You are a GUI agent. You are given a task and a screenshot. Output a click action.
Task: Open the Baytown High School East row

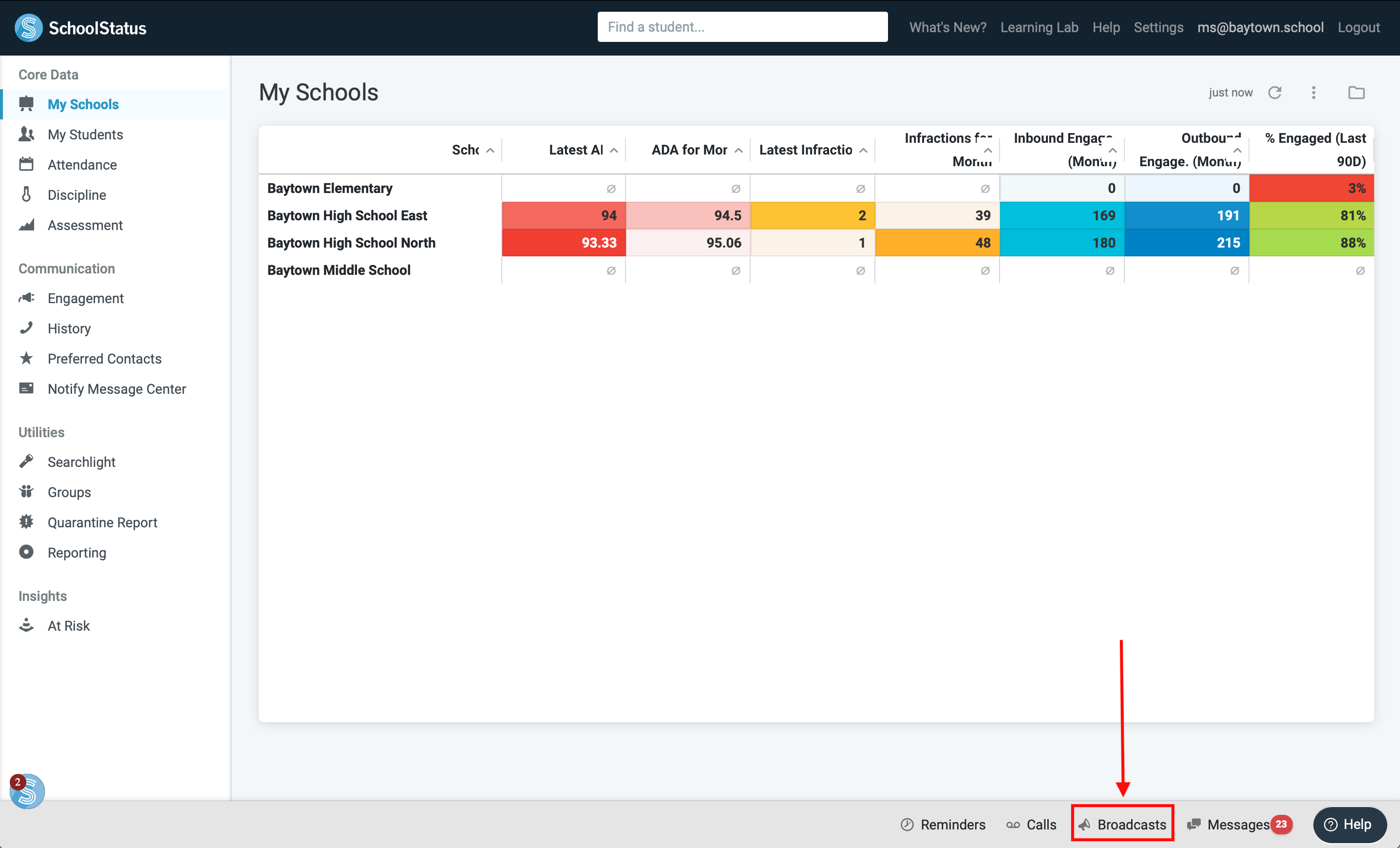pyautogui.click(x=347, y=215)
